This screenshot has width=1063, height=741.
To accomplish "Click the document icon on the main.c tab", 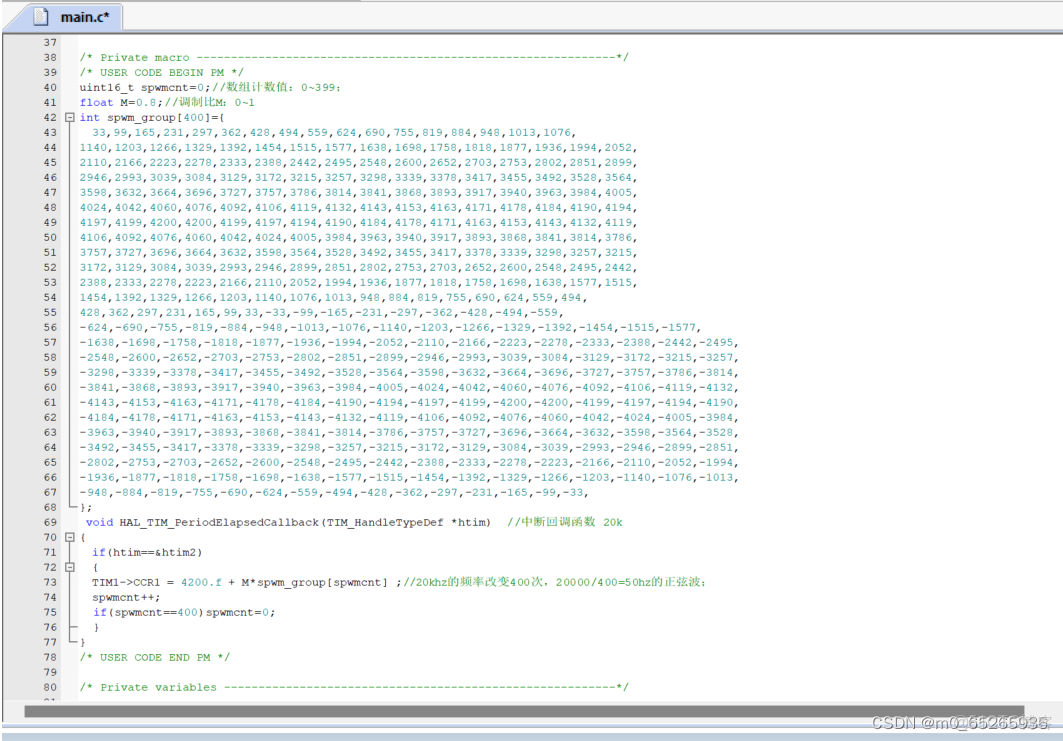I will point(39,16).
